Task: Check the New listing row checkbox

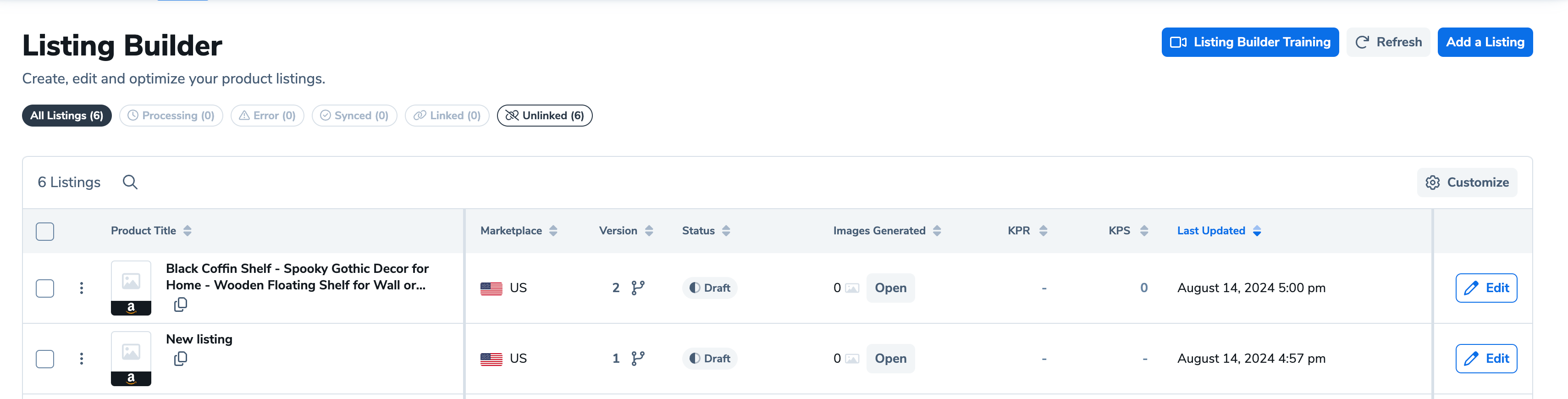Action: [x=45, y=359]
